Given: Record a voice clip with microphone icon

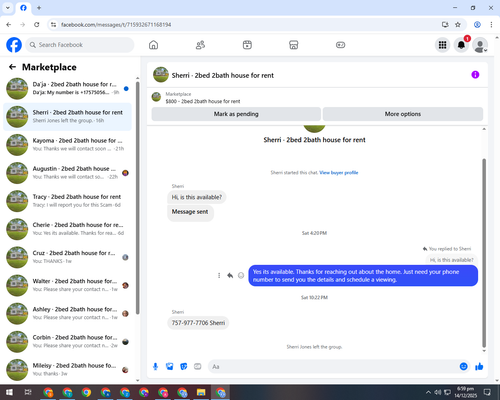Looking at the screenshot, I should pyautogui.click(x=155, y=367).
